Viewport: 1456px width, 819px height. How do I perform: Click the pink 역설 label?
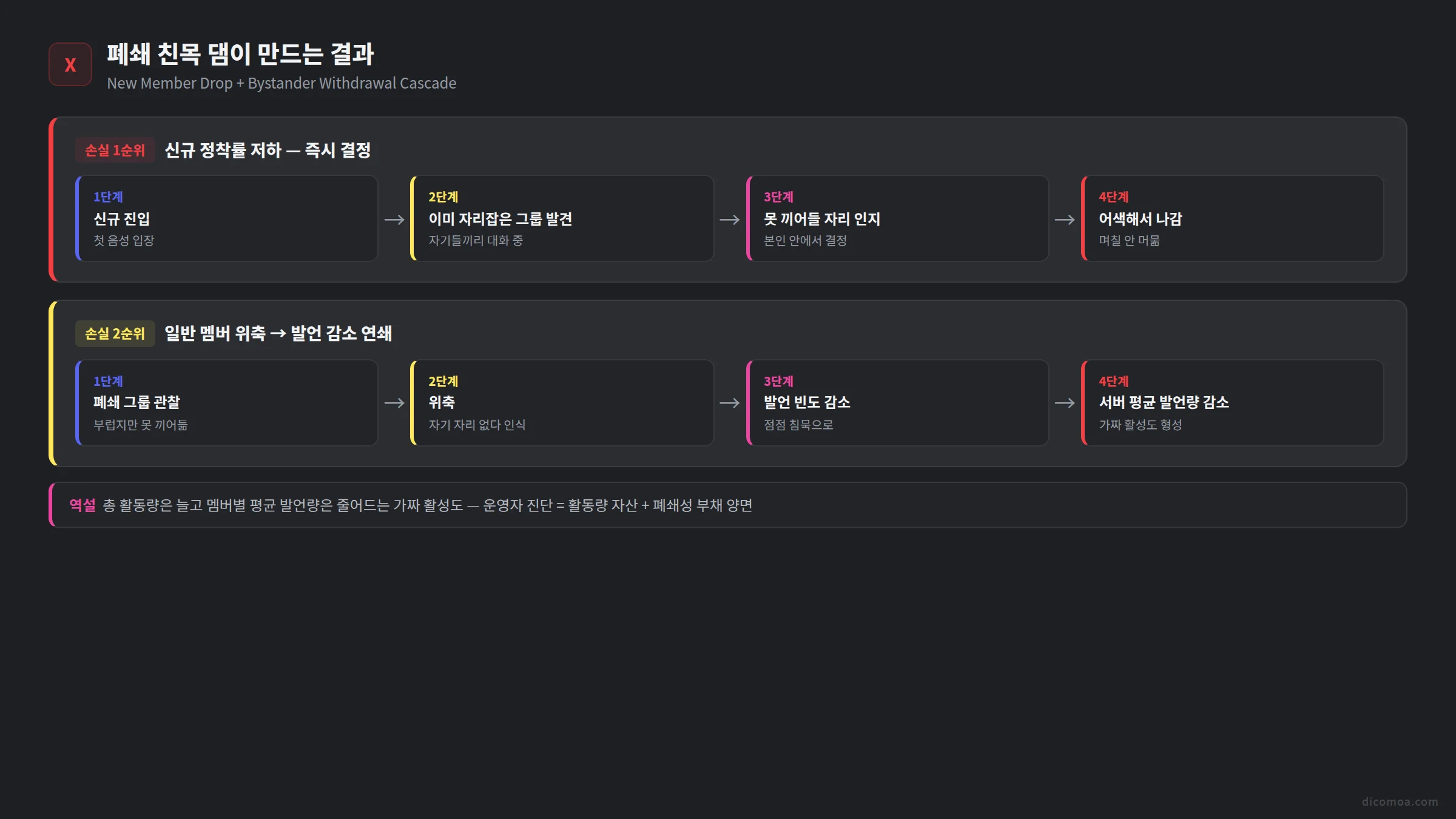(83, 505)
